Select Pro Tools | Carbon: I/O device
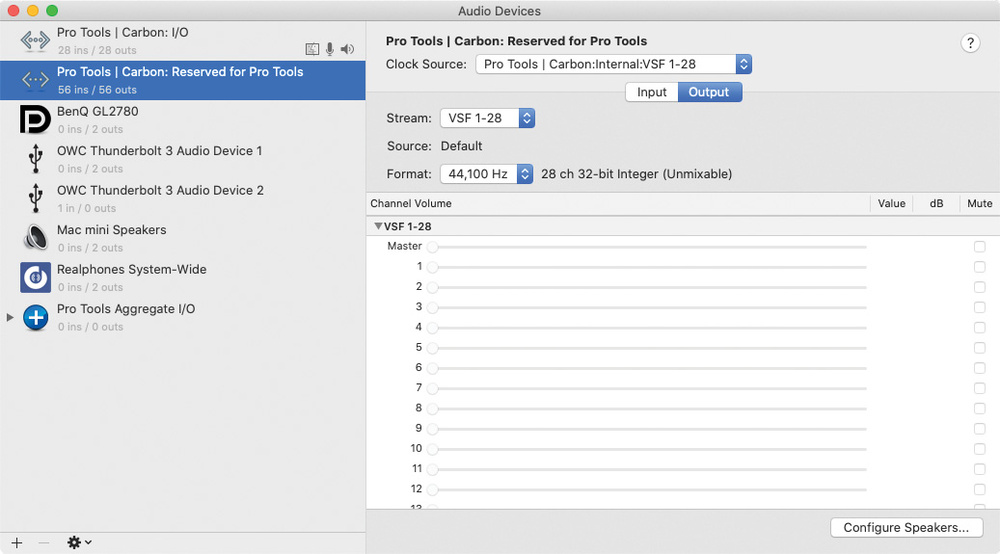The width and height of the screenshot is (1000, 554). tap(182, 41)
